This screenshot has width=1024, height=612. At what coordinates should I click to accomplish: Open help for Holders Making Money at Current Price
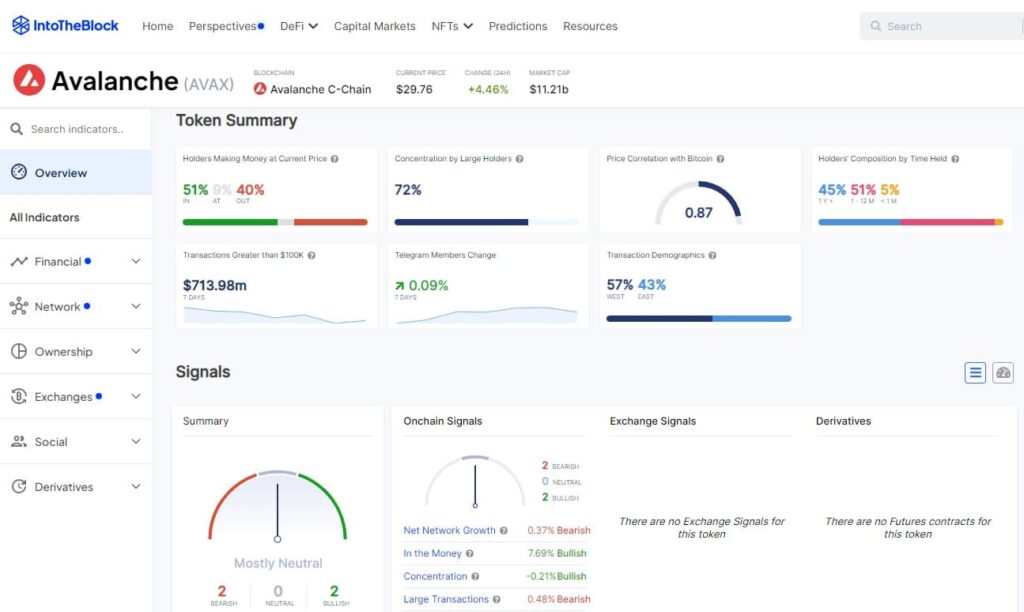point(334,159)
